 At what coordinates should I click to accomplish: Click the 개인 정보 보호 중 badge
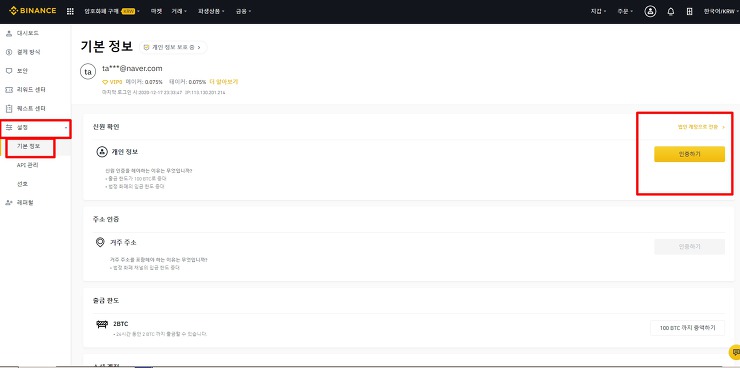point(173,47)
